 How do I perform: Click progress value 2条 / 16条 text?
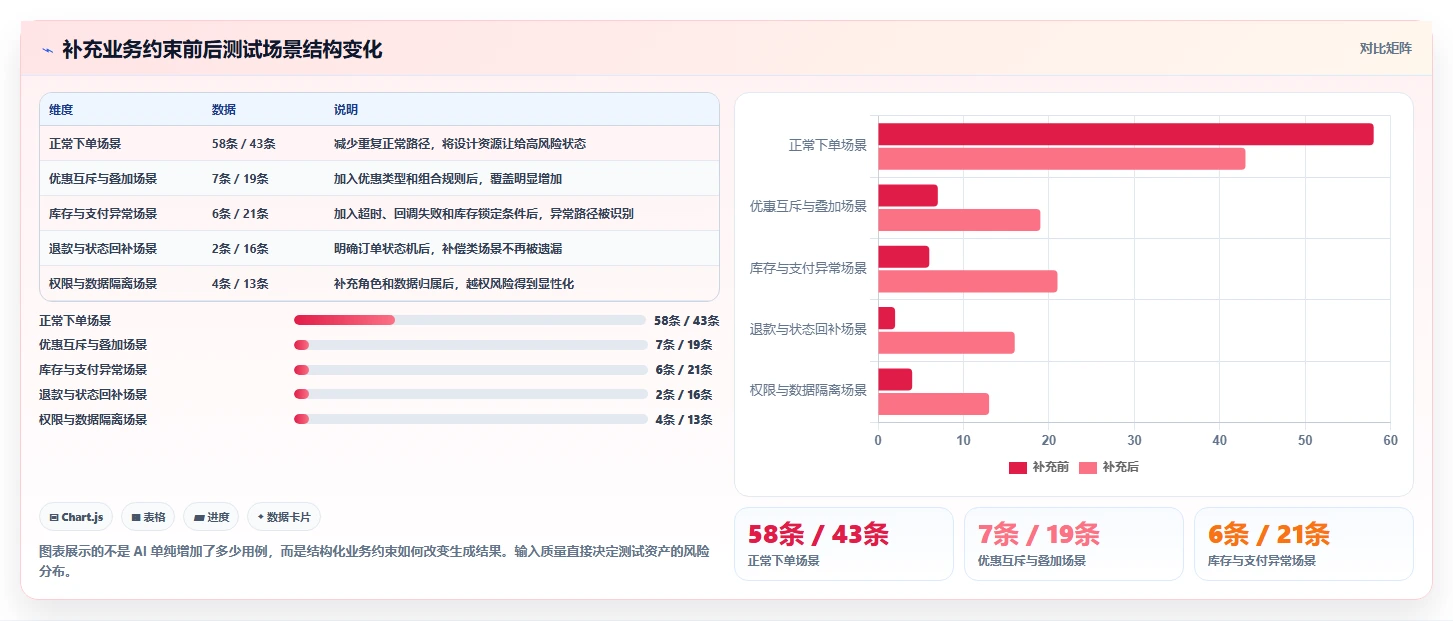click(684, 394)
